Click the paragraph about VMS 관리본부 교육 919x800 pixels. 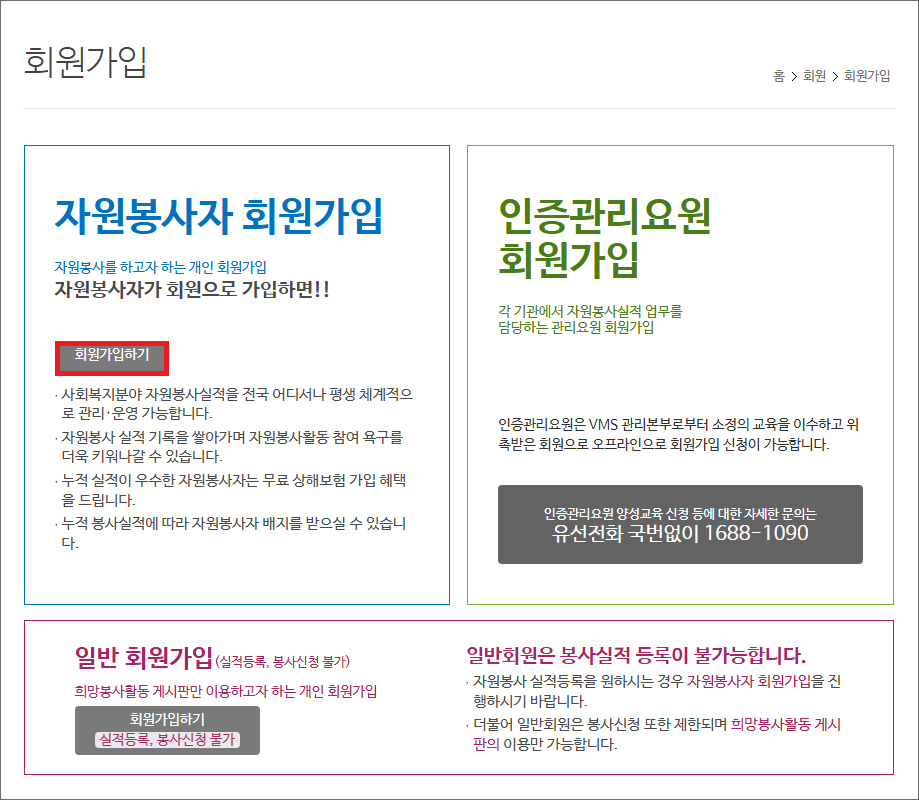coord(679,434)
